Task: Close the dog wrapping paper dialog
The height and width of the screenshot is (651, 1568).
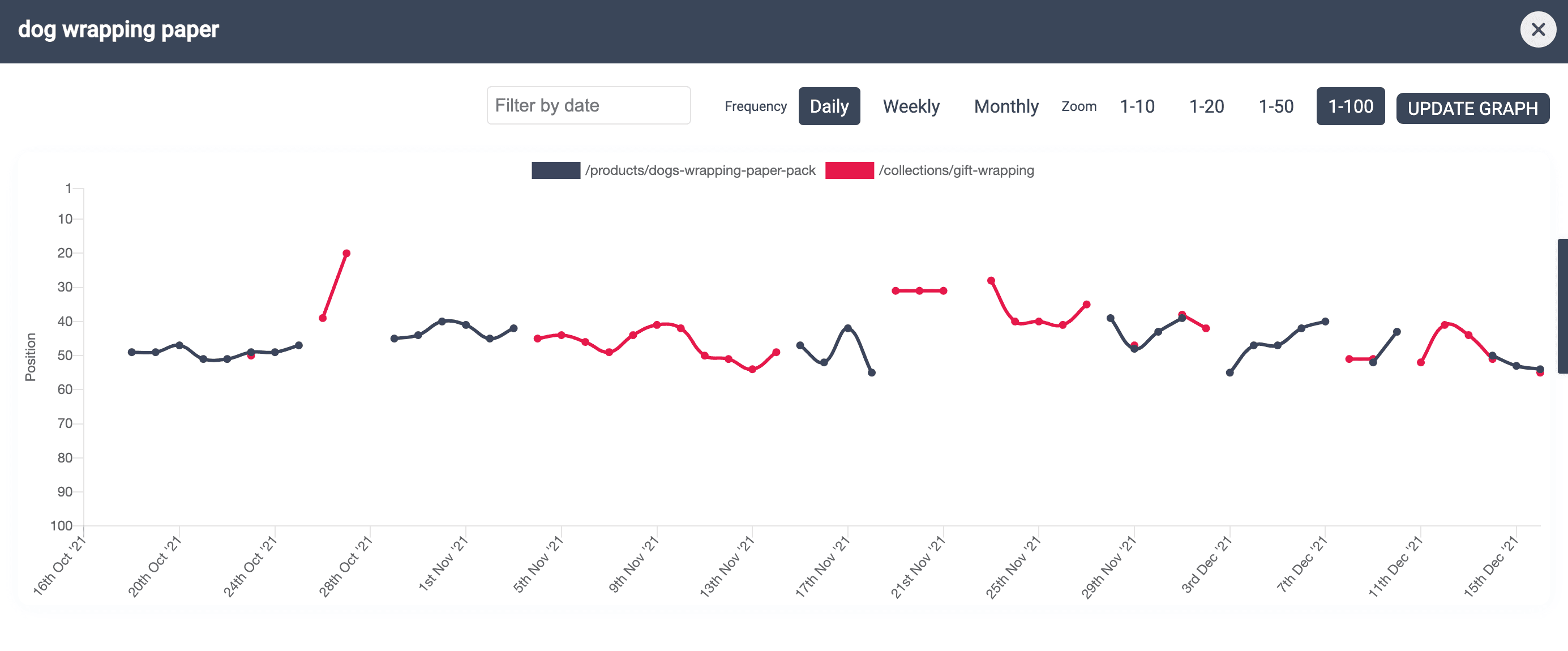Action: pos(1537,29)
